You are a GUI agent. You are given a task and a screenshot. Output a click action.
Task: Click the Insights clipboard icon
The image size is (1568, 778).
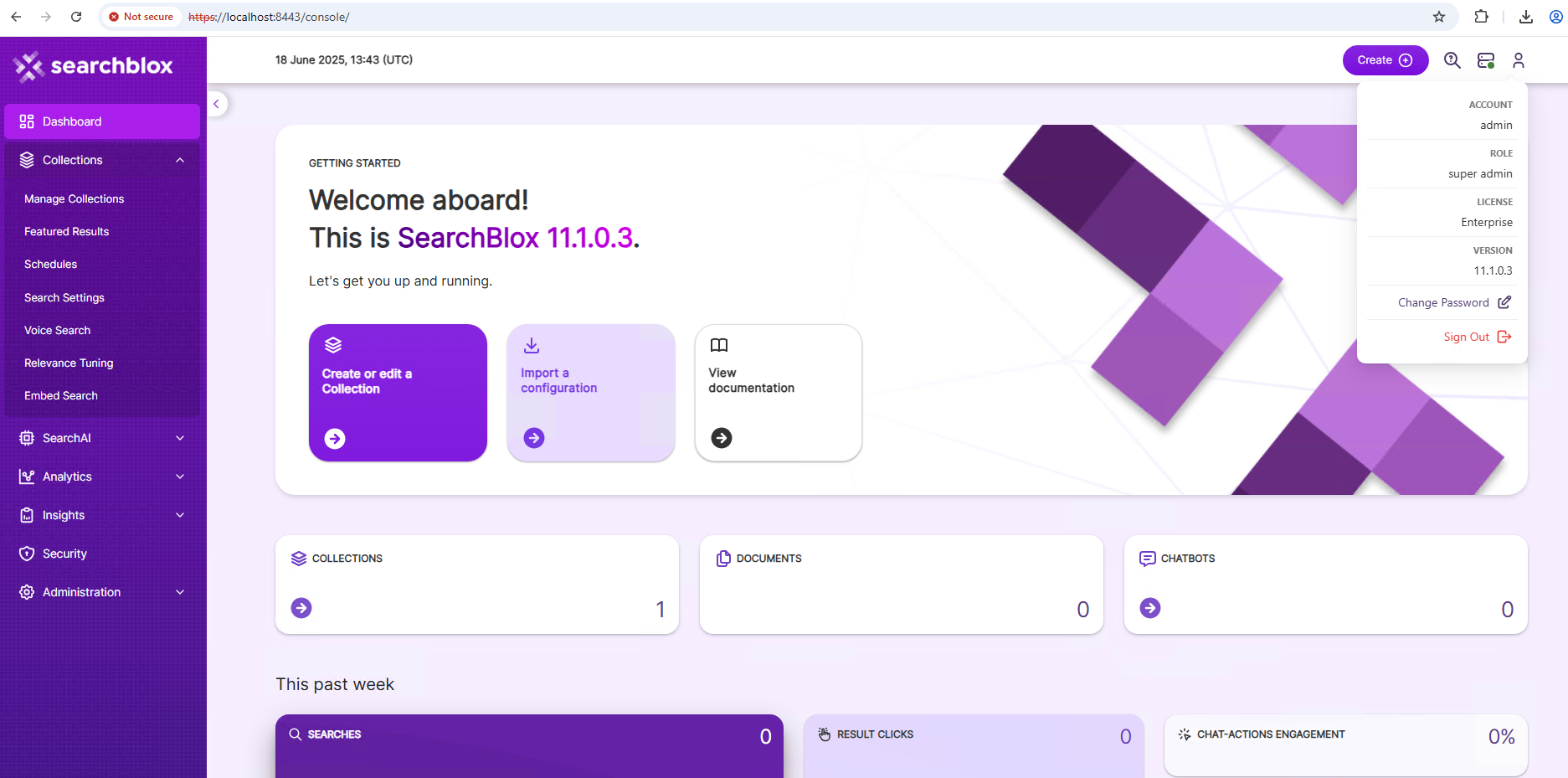pyautogui.click(x=27, y=515)
